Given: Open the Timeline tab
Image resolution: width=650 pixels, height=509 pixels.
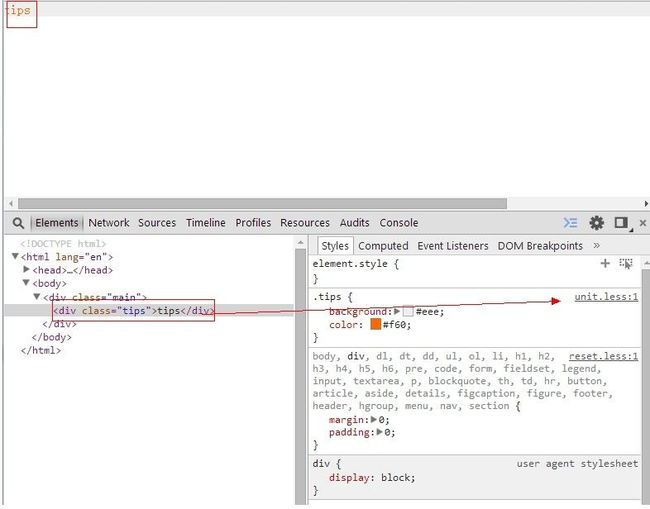Looking at the screenshot, I should (206, 223).
